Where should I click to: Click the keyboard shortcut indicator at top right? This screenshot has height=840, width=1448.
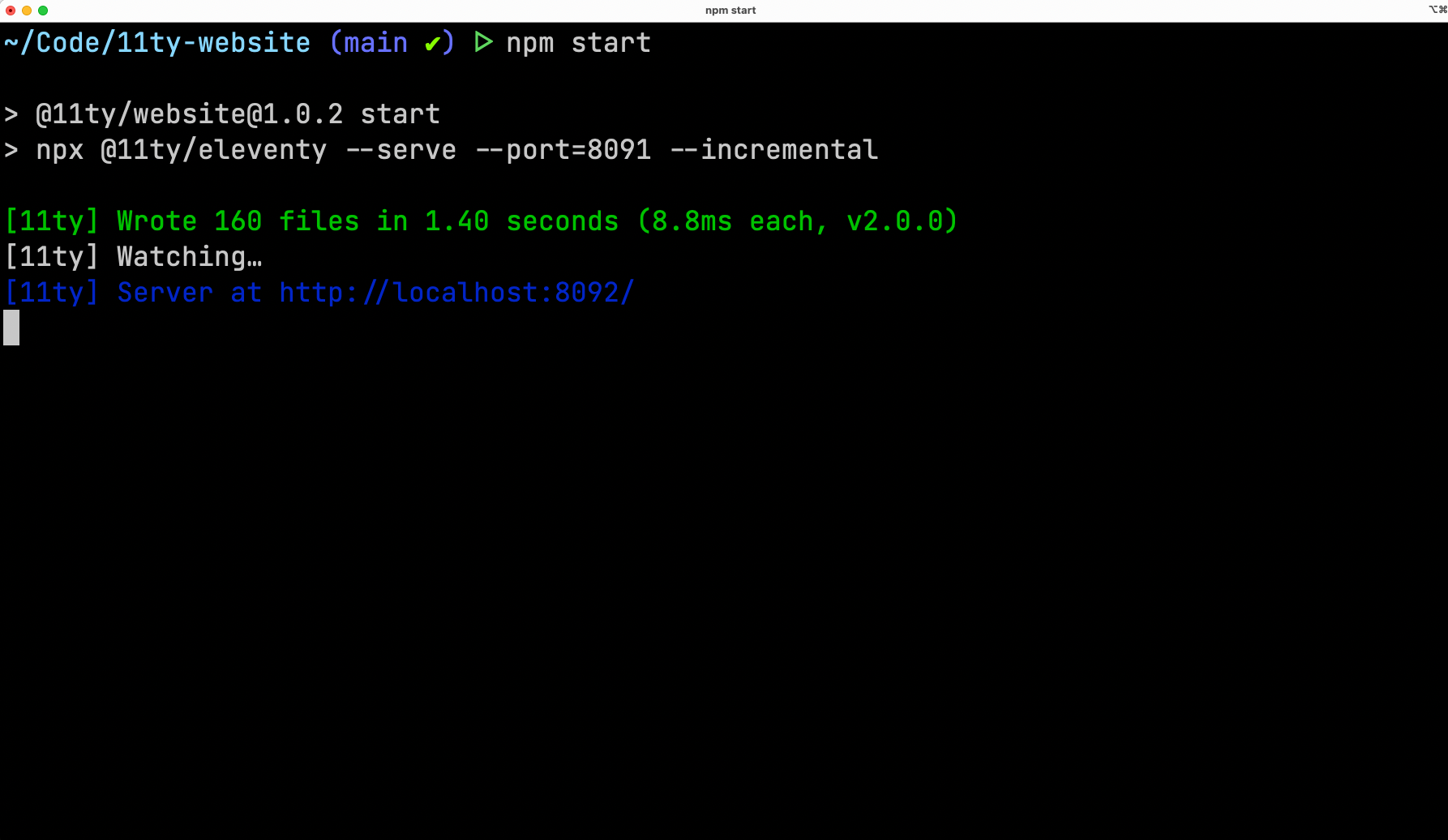[x=1437, y=10]
